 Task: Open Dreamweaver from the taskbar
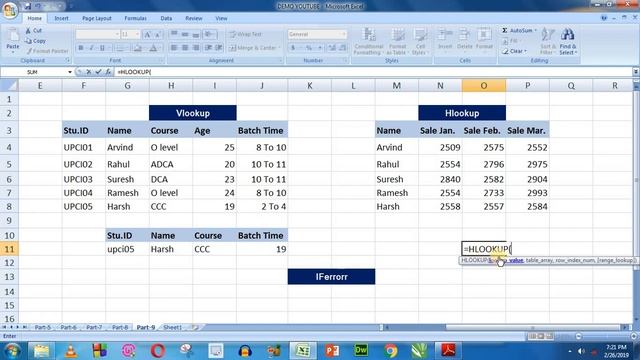click(x=361, y=351)
